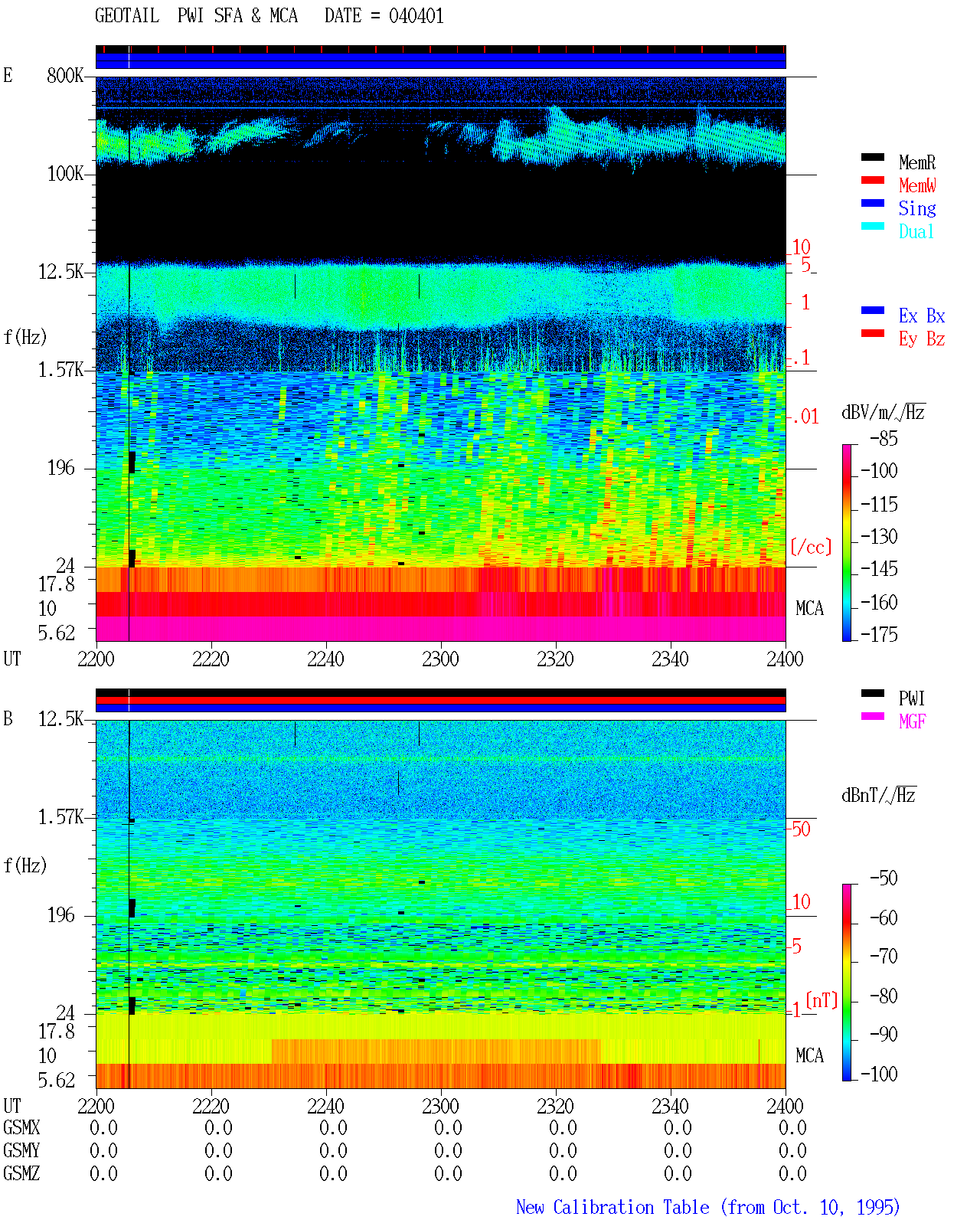
Task: Click the red '50' field scale value
Action: [x=801, y=829]
